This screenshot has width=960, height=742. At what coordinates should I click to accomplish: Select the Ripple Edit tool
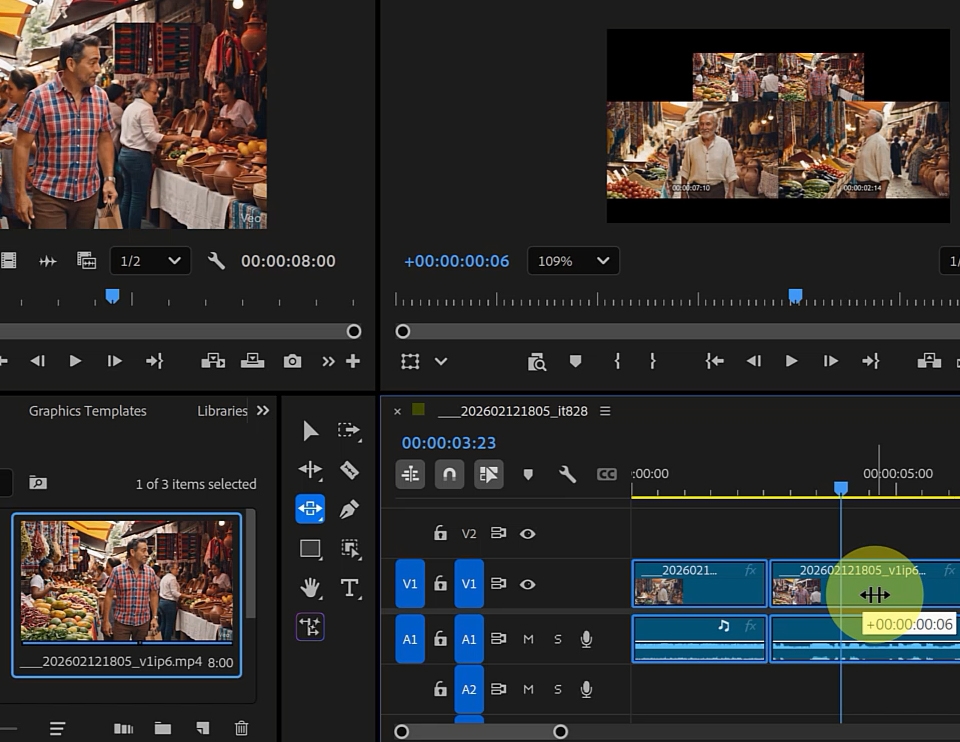[x=310, y=470]
